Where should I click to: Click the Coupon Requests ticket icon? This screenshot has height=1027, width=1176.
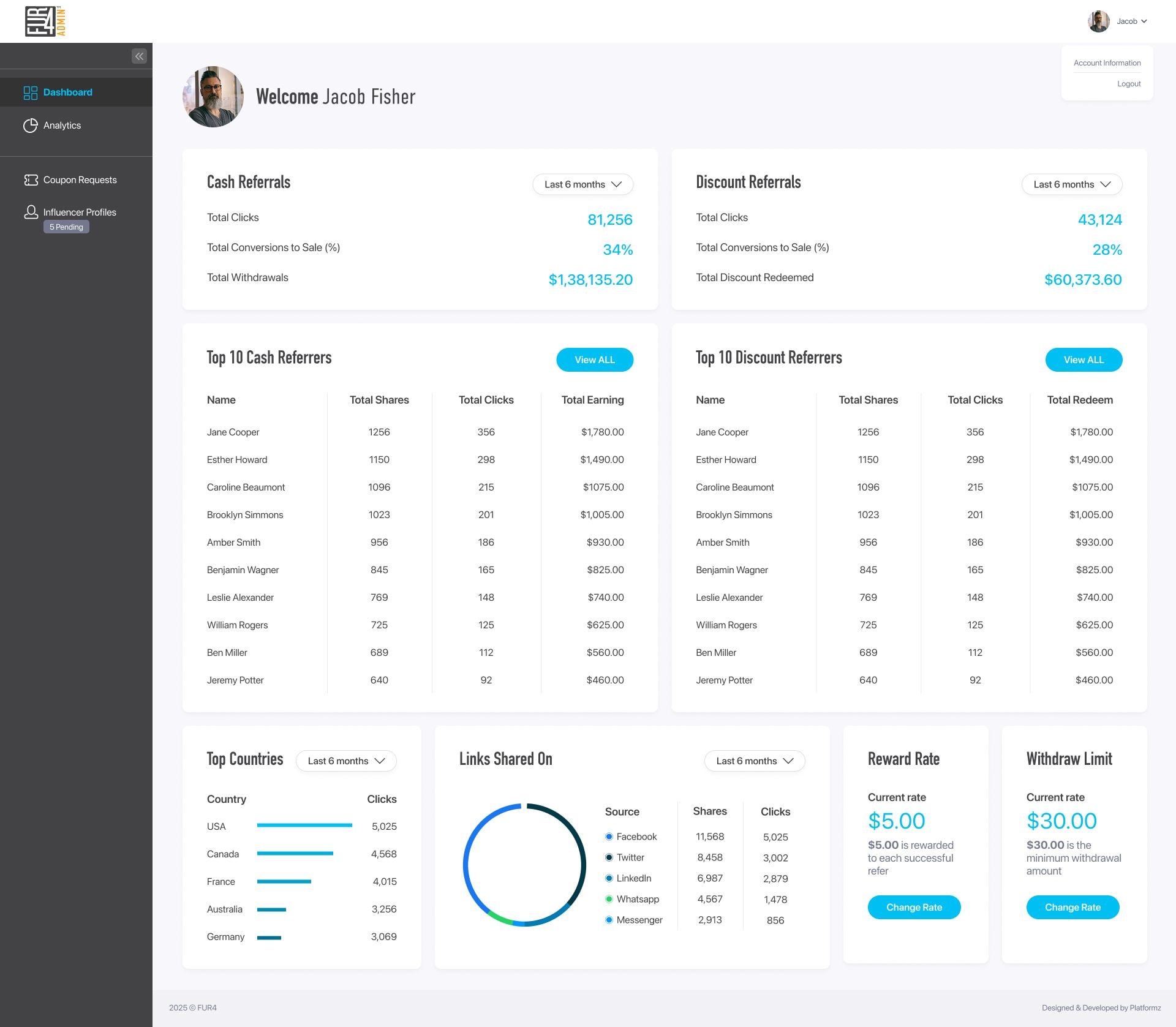click(x=31, y=180)
